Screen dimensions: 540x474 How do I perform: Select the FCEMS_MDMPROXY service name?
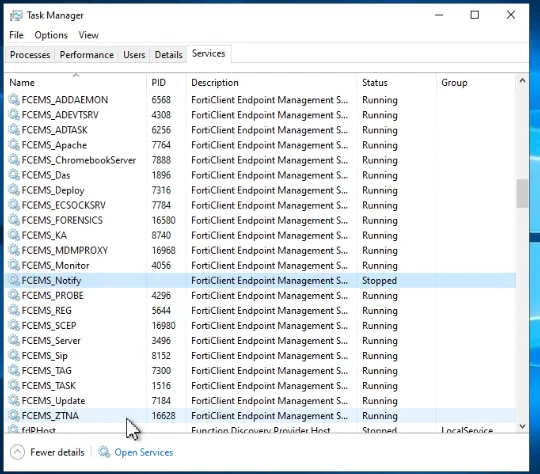(x=65, y=250)
